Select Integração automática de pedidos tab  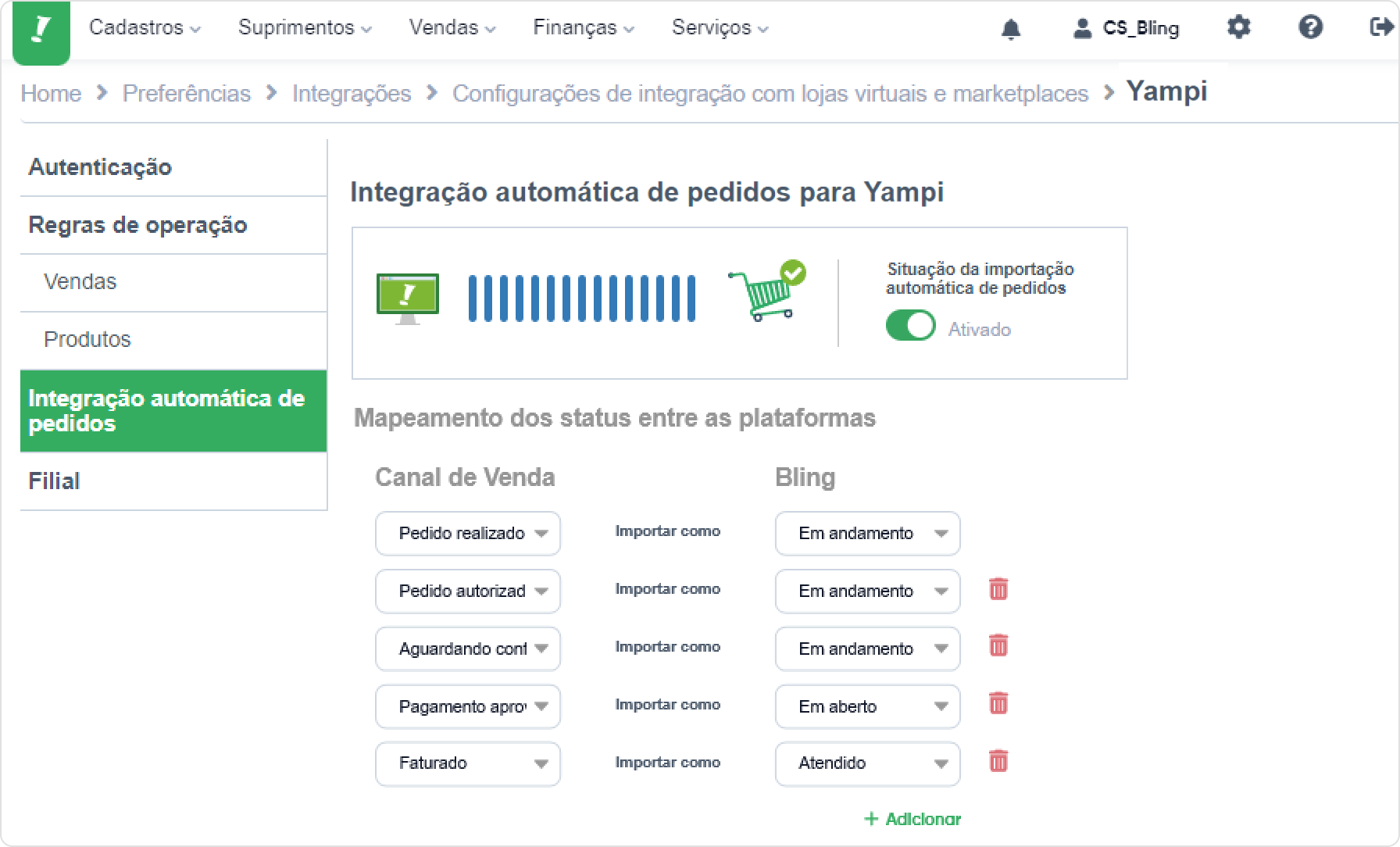click(173, 411)
